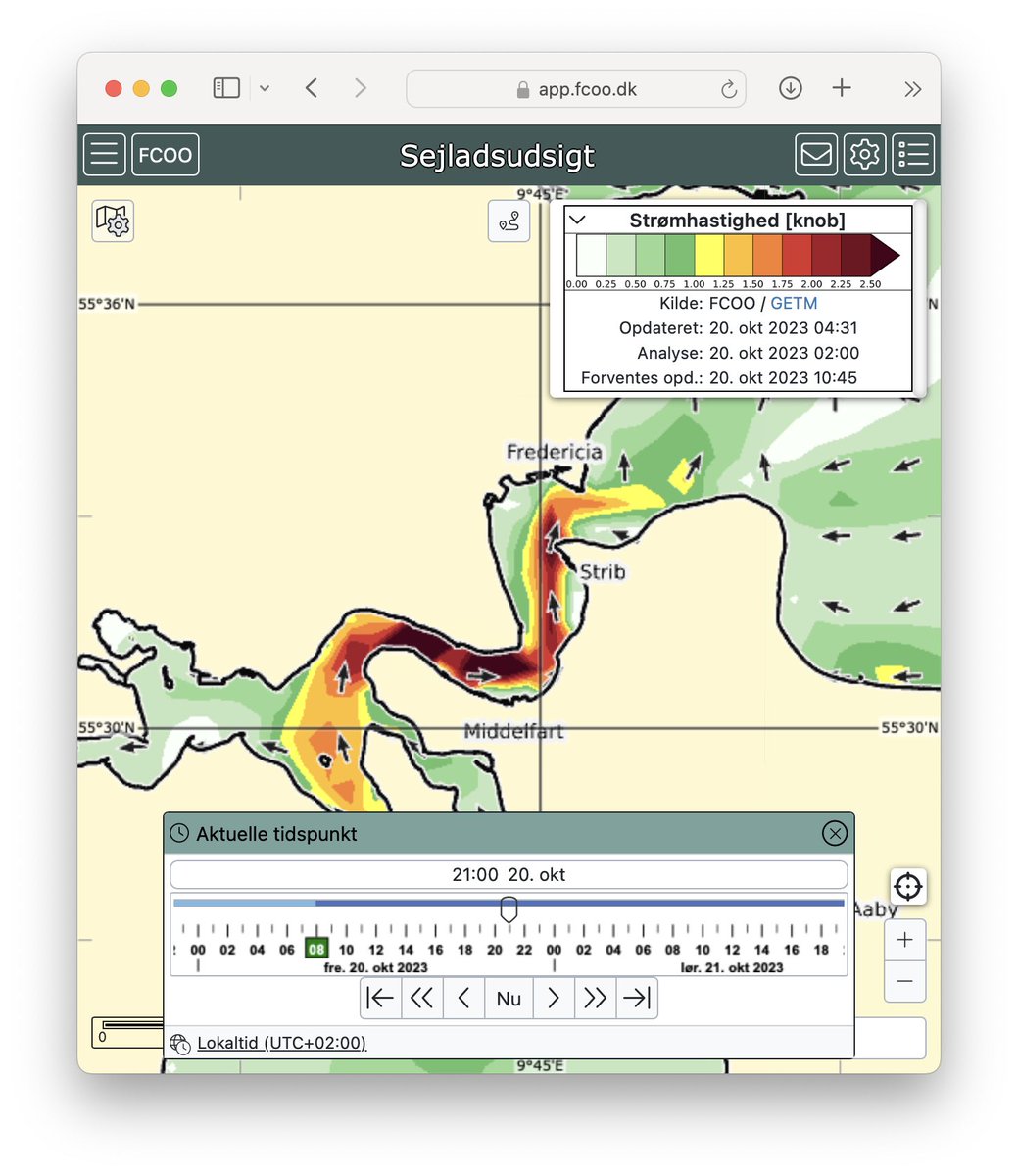The image size is (1018, 1176).
Task: Step back fast with double-left arrows
Action: click(422, 999)
